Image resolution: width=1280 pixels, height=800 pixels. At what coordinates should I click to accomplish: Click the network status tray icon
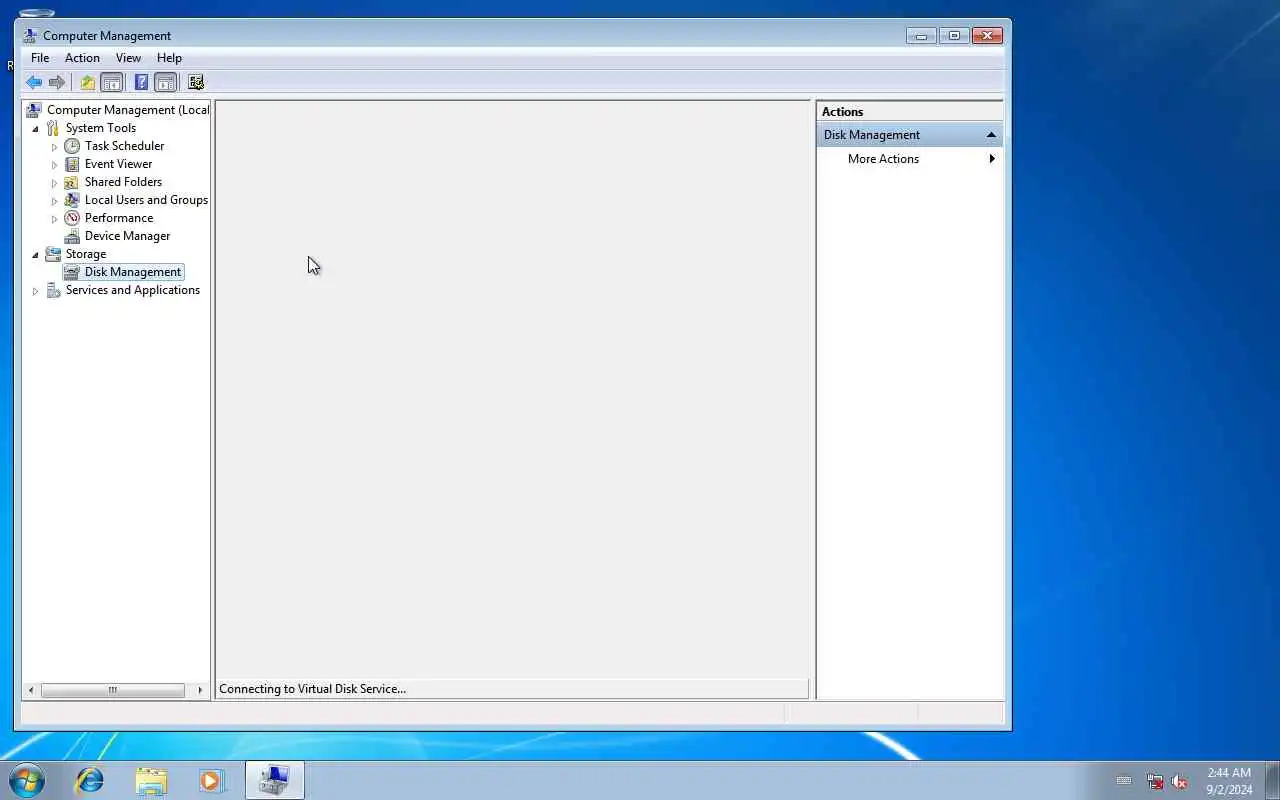(1155, 781)
